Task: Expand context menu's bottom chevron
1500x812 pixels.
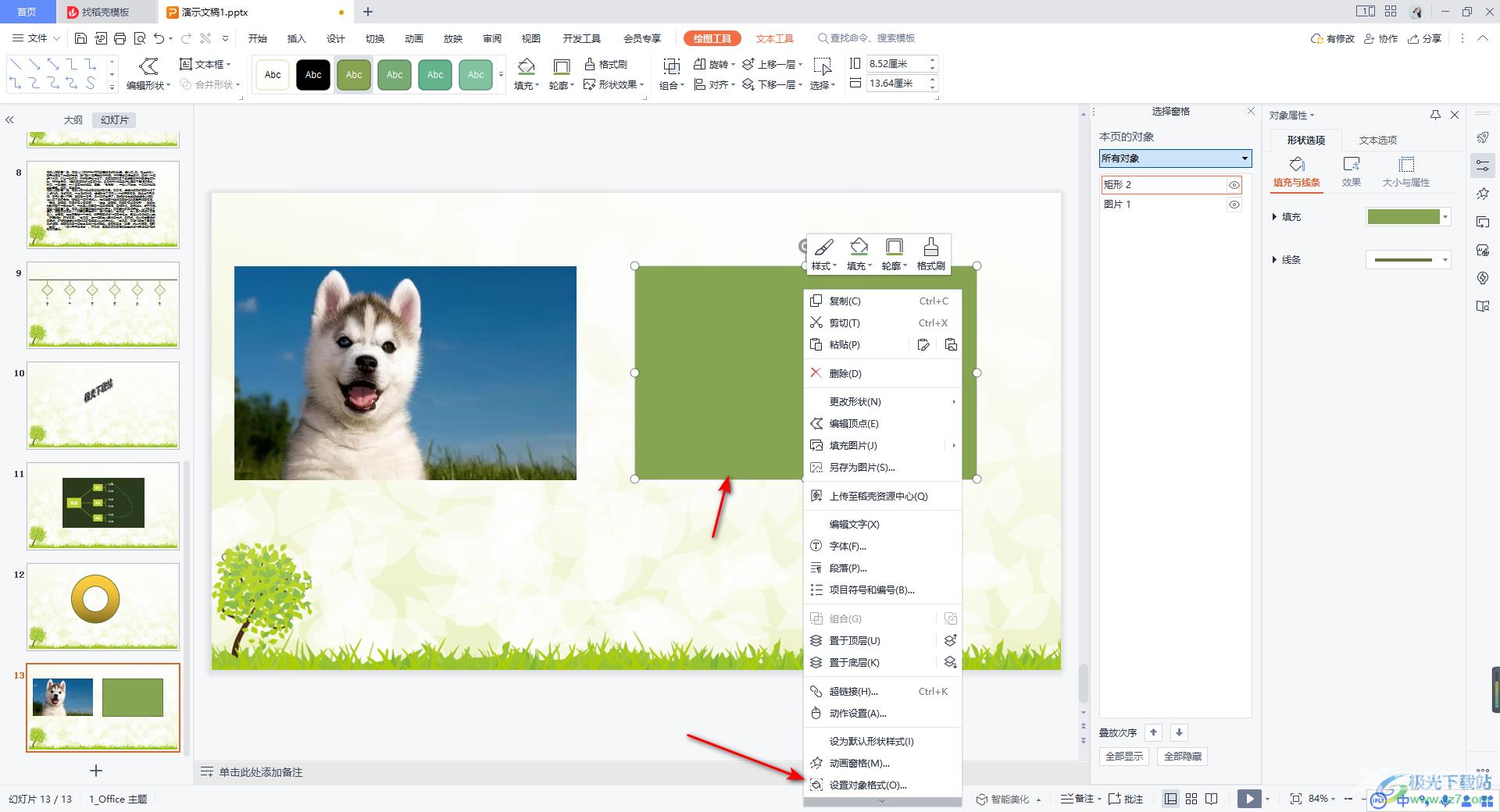Action: pyautogui.click(x=882, y=801)
